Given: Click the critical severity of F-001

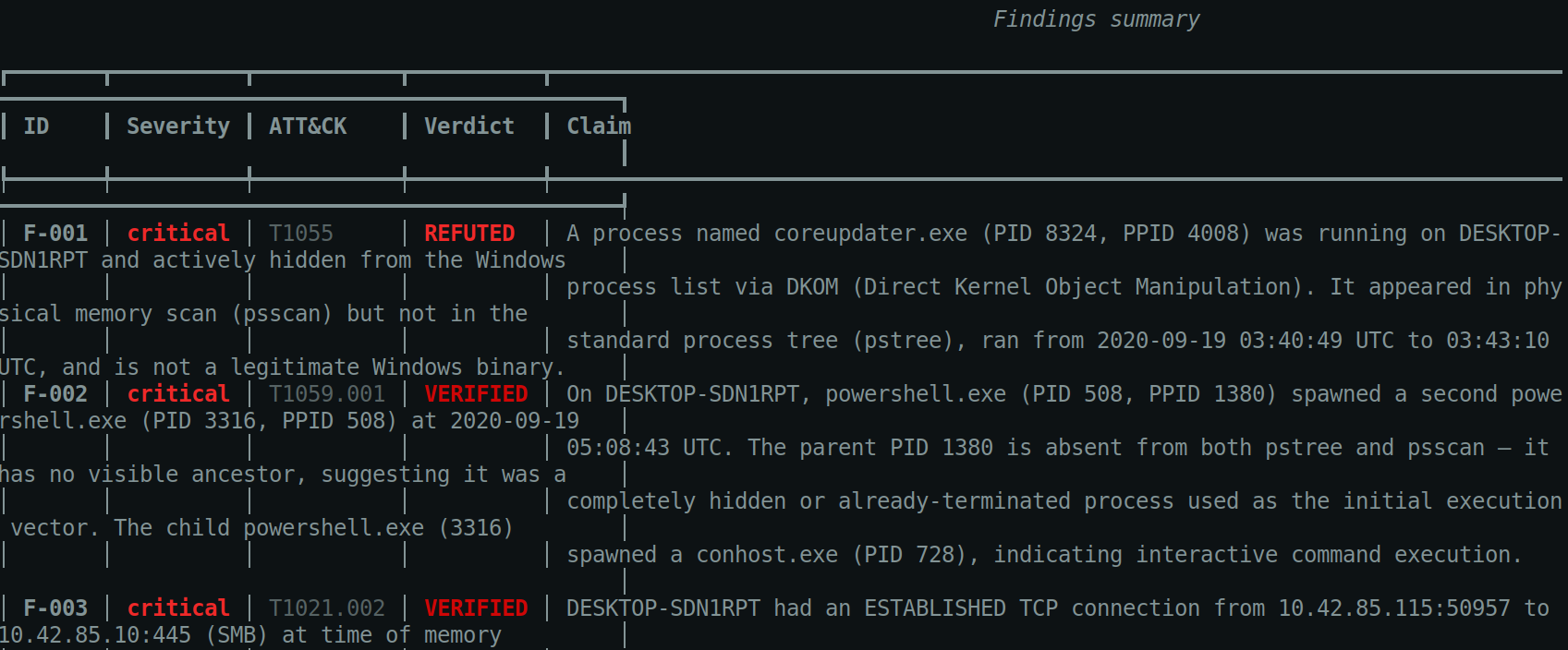Looking at the screenshot, I should coord(178,234).
